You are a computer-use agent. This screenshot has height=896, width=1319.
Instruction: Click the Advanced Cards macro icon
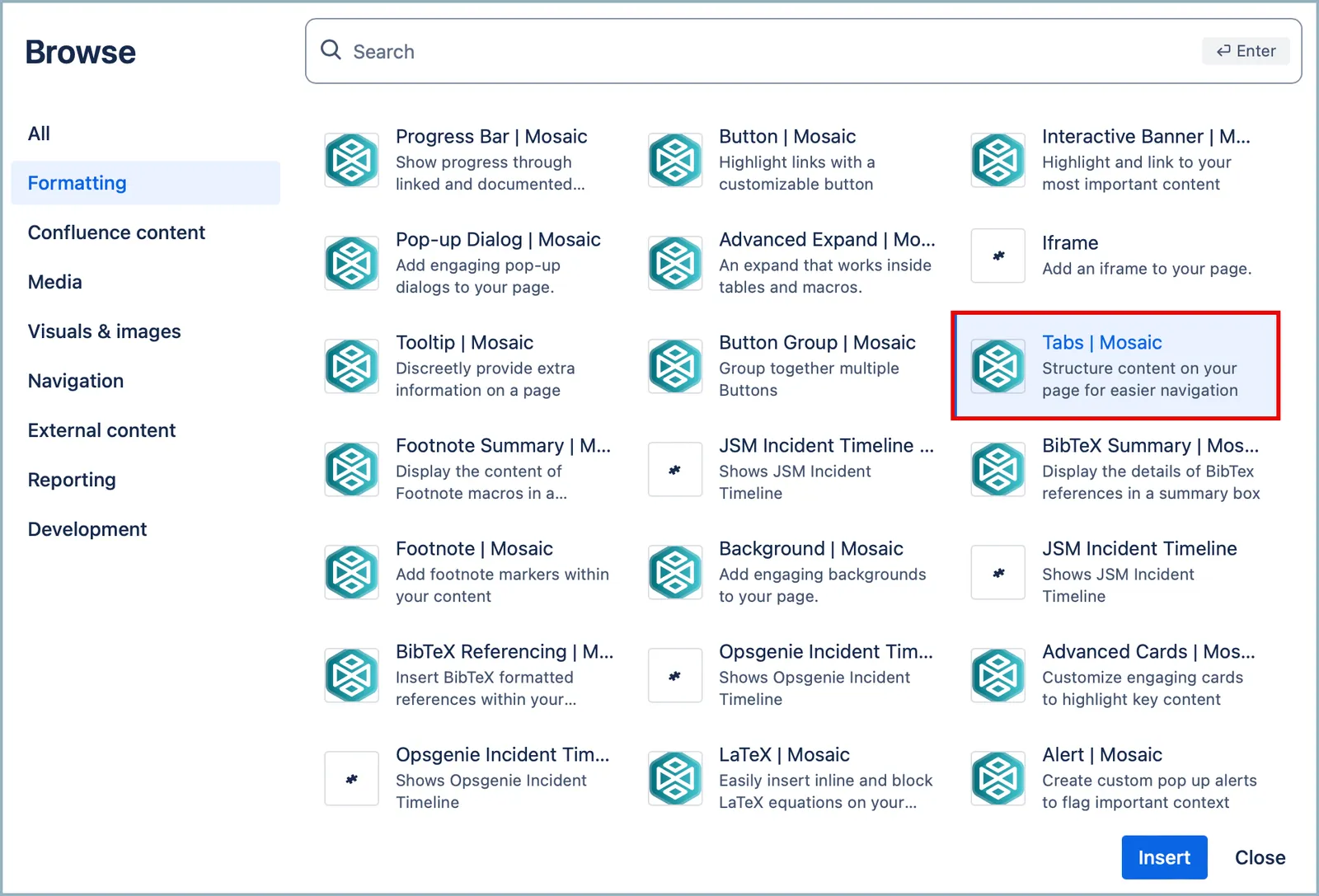[998, 675]
